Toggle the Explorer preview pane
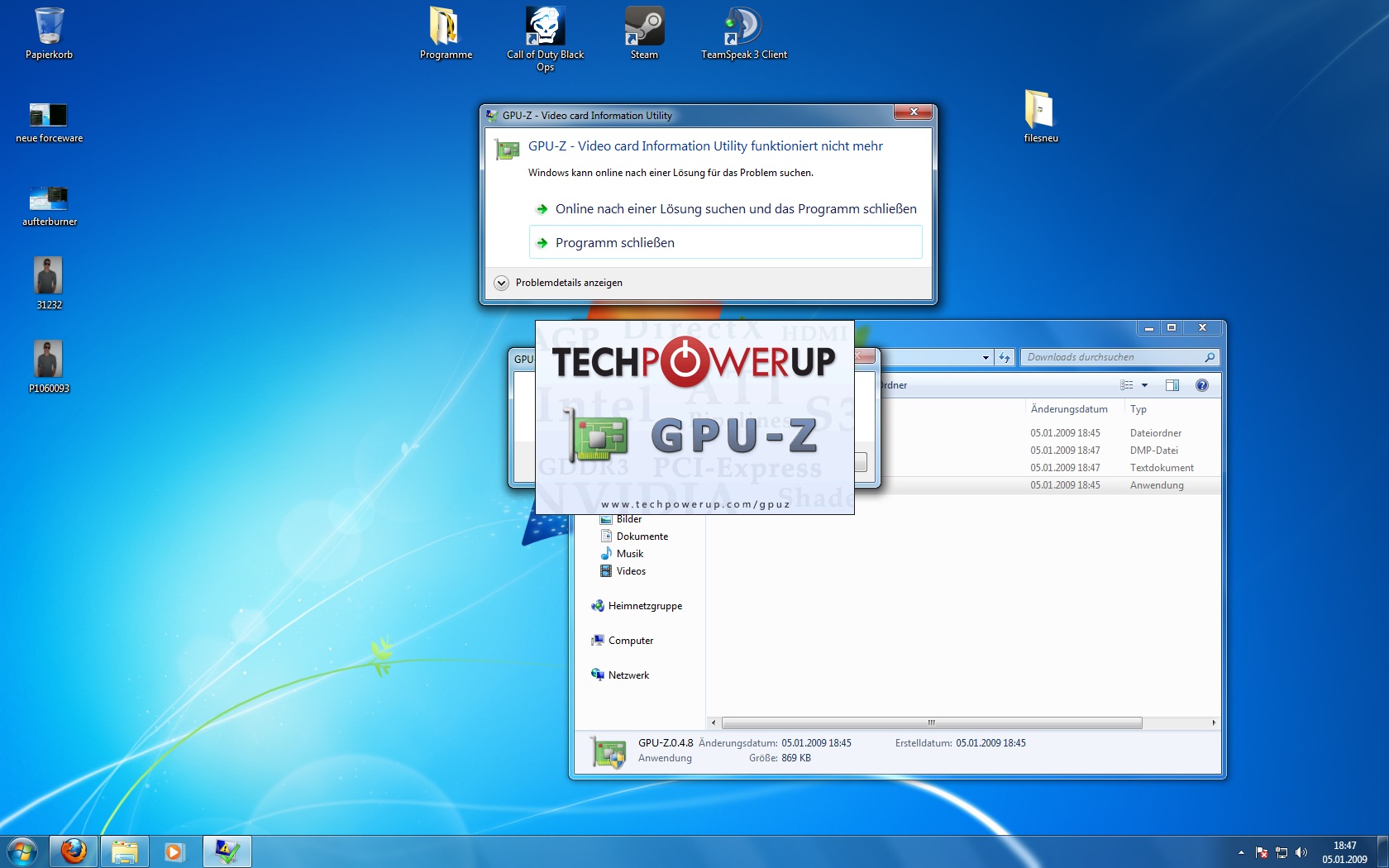This screenshot has height=868, width=1389. 1172,385
